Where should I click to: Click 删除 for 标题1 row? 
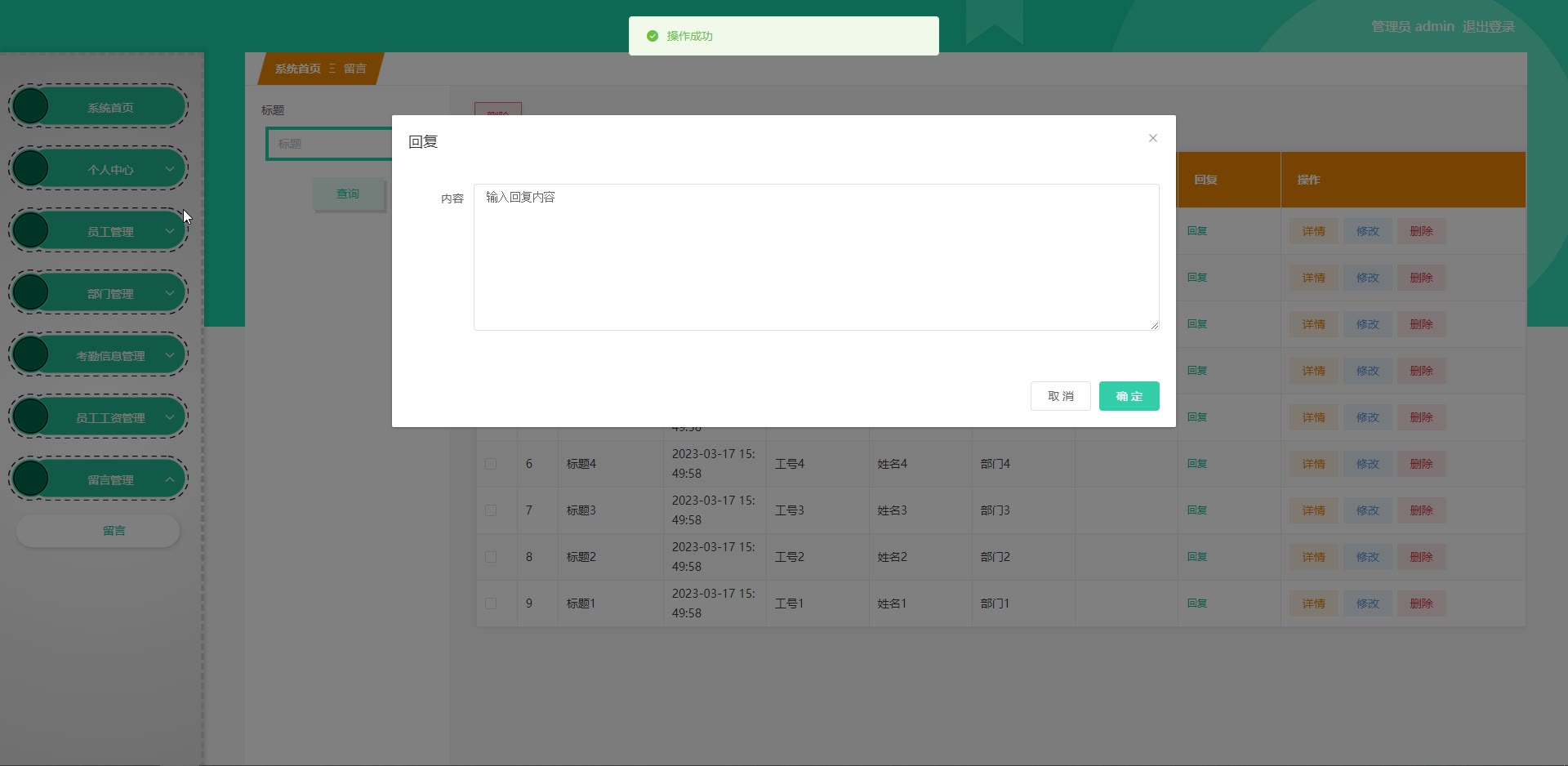pos(1421,603)
